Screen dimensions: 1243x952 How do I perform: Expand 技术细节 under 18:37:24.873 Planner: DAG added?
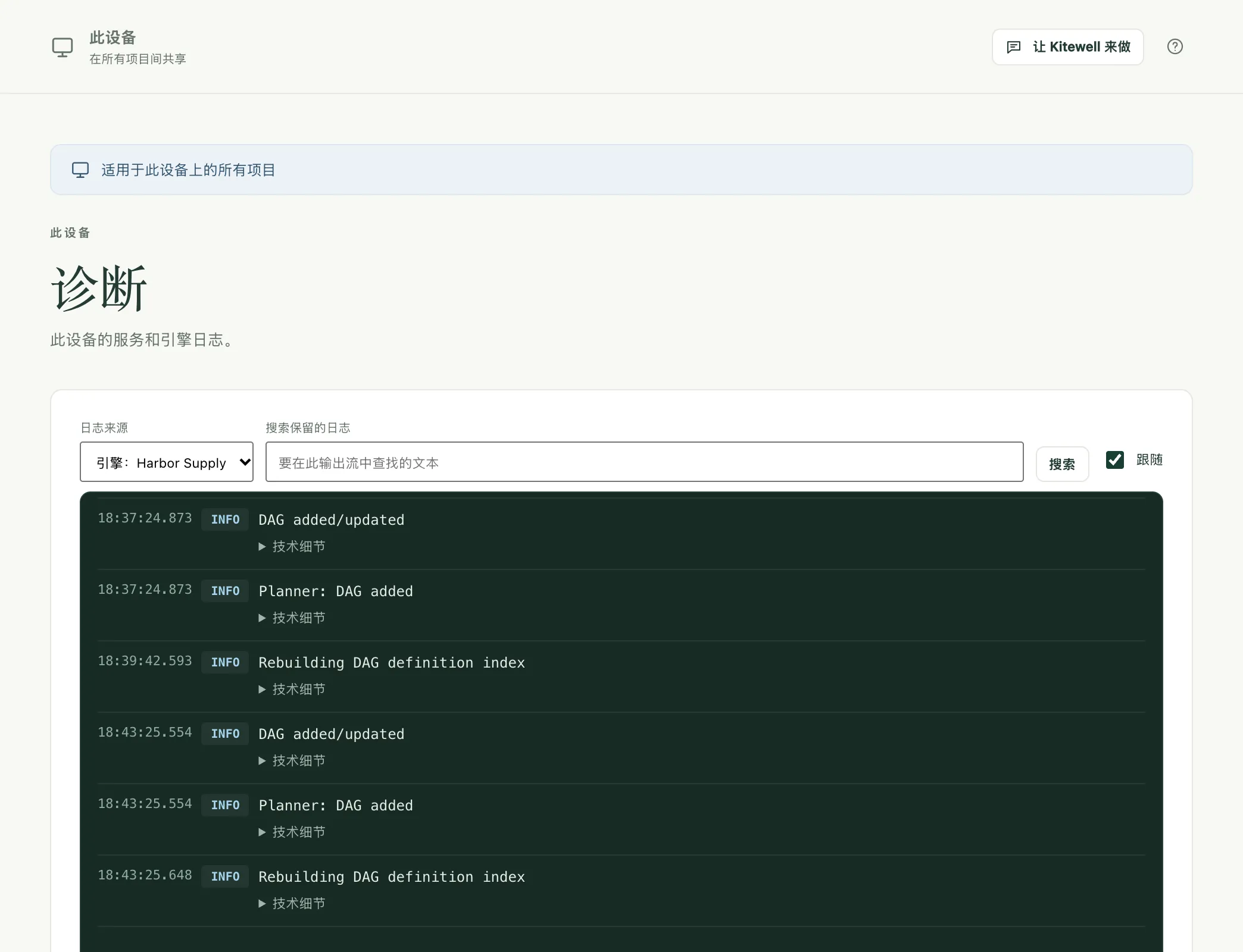pyautogui.click(x=292, y=618)
